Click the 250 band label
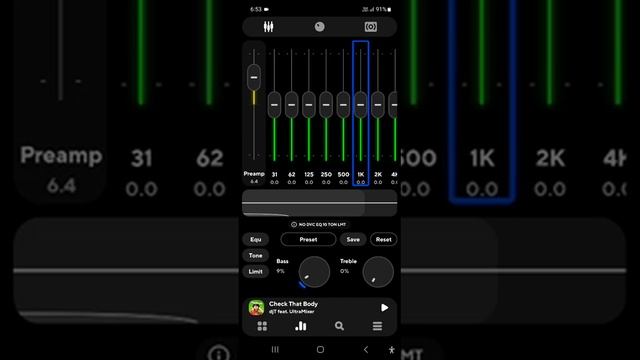The image size is (640, 360). click(326, 174)
